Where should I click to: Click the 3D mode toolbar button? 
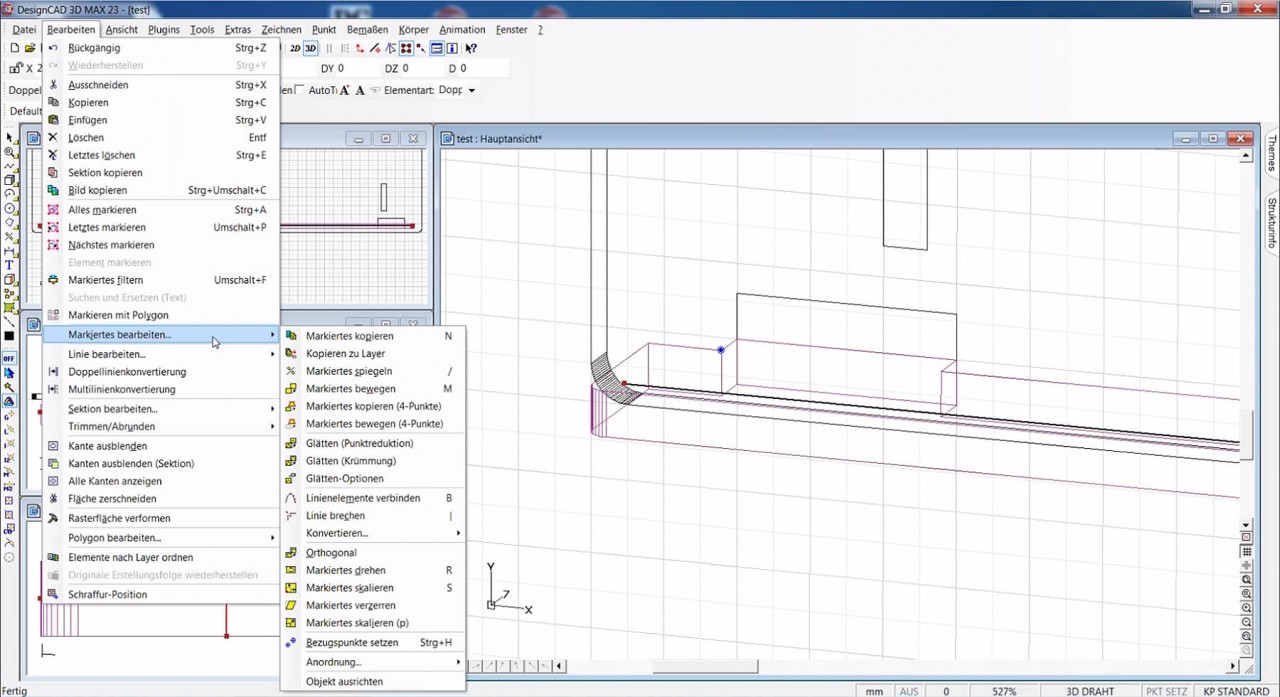click(x=310, y=48)
